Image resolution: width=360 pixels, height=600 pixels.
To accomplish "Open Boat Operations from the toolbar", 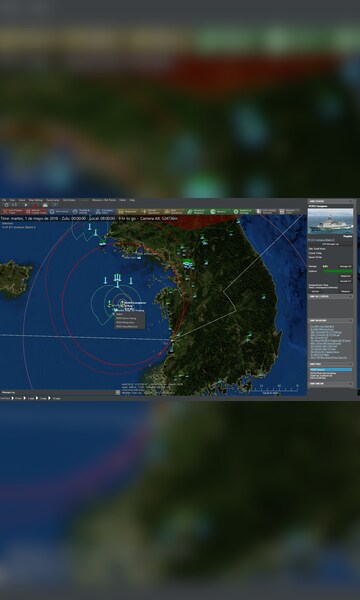I will click(x=174, y=211).
